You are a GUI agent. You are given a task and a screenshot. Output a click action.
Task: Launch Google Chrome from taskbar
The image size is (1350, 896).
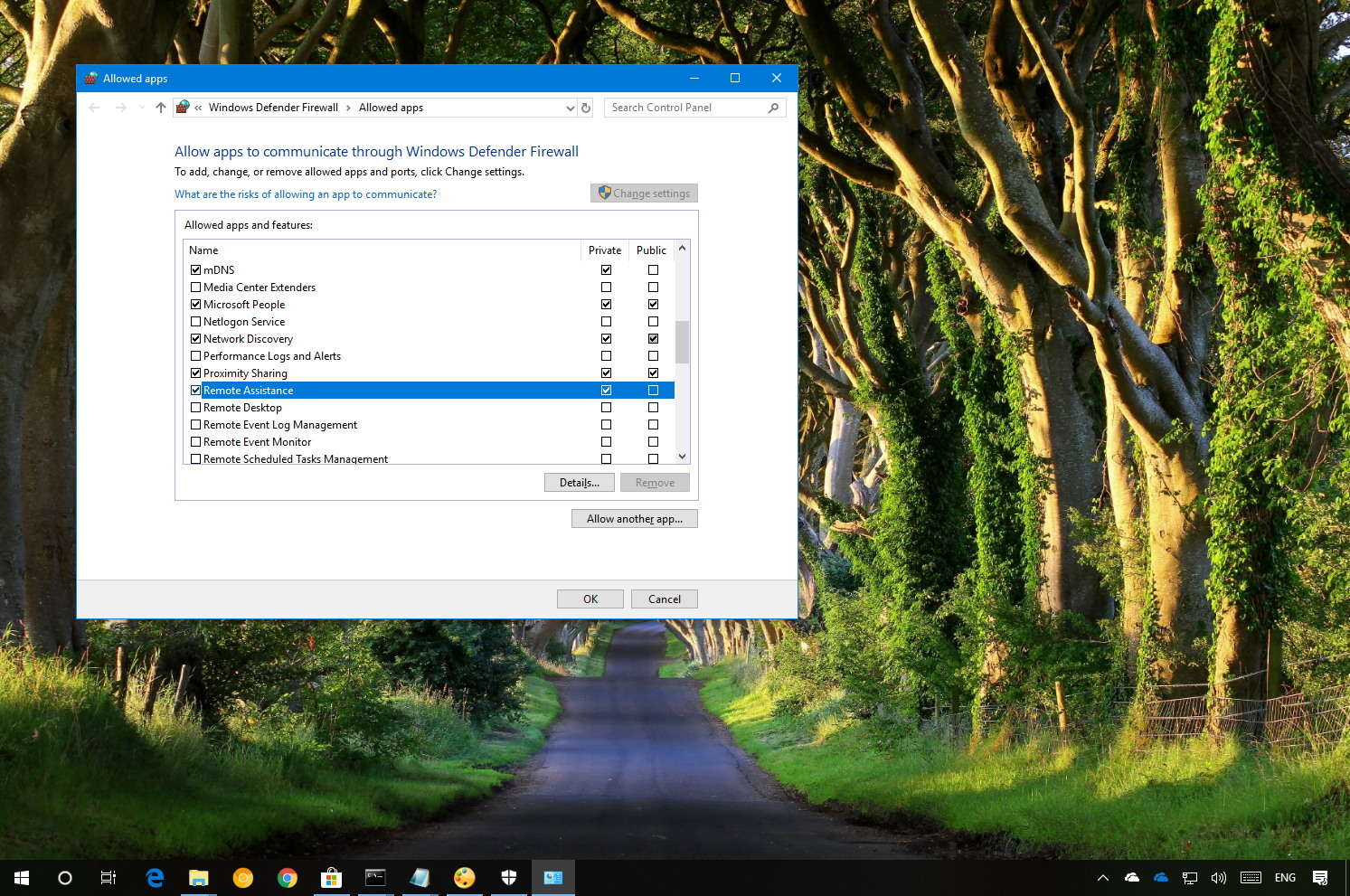point(287,877)
